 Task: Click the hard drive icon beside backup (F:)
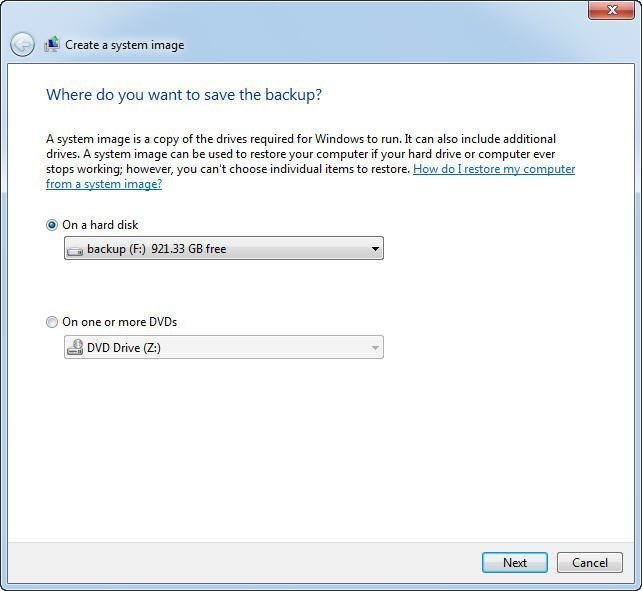pos(75,249)
